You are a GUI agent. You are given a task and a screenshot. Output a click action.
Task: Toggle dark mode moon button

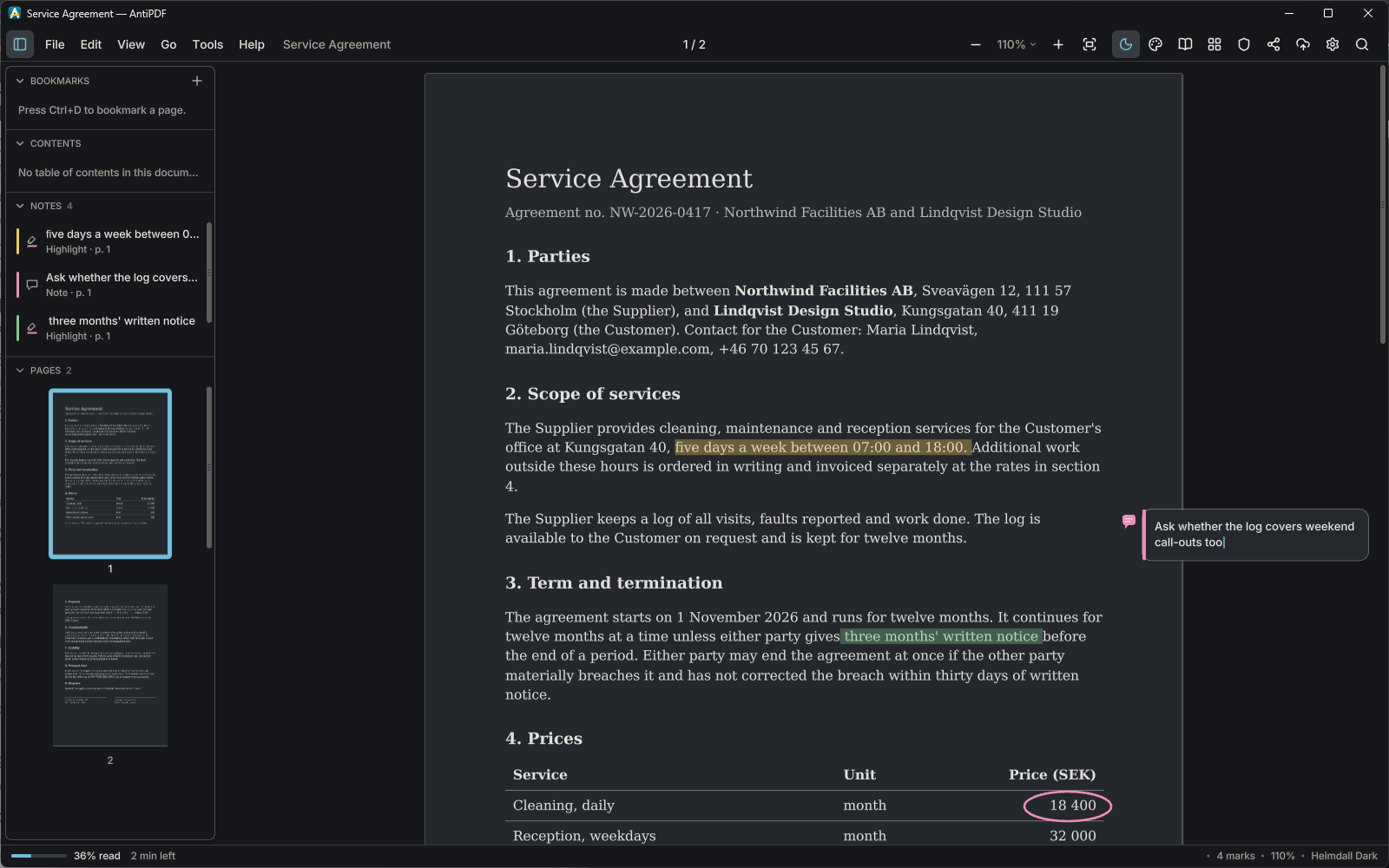pyautogui.click(x=1126, y=44)
